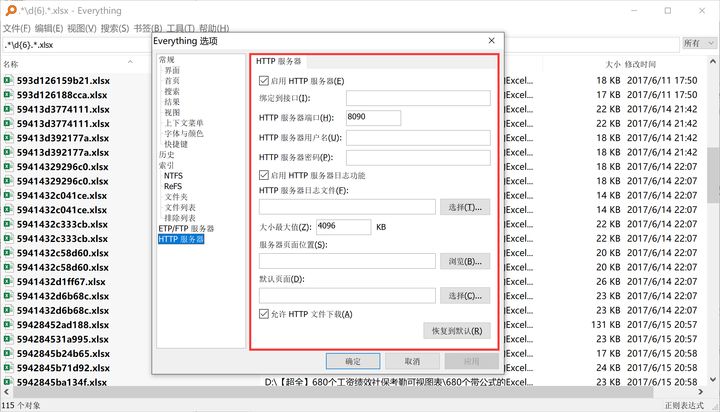Click the 确定 button

353,361
